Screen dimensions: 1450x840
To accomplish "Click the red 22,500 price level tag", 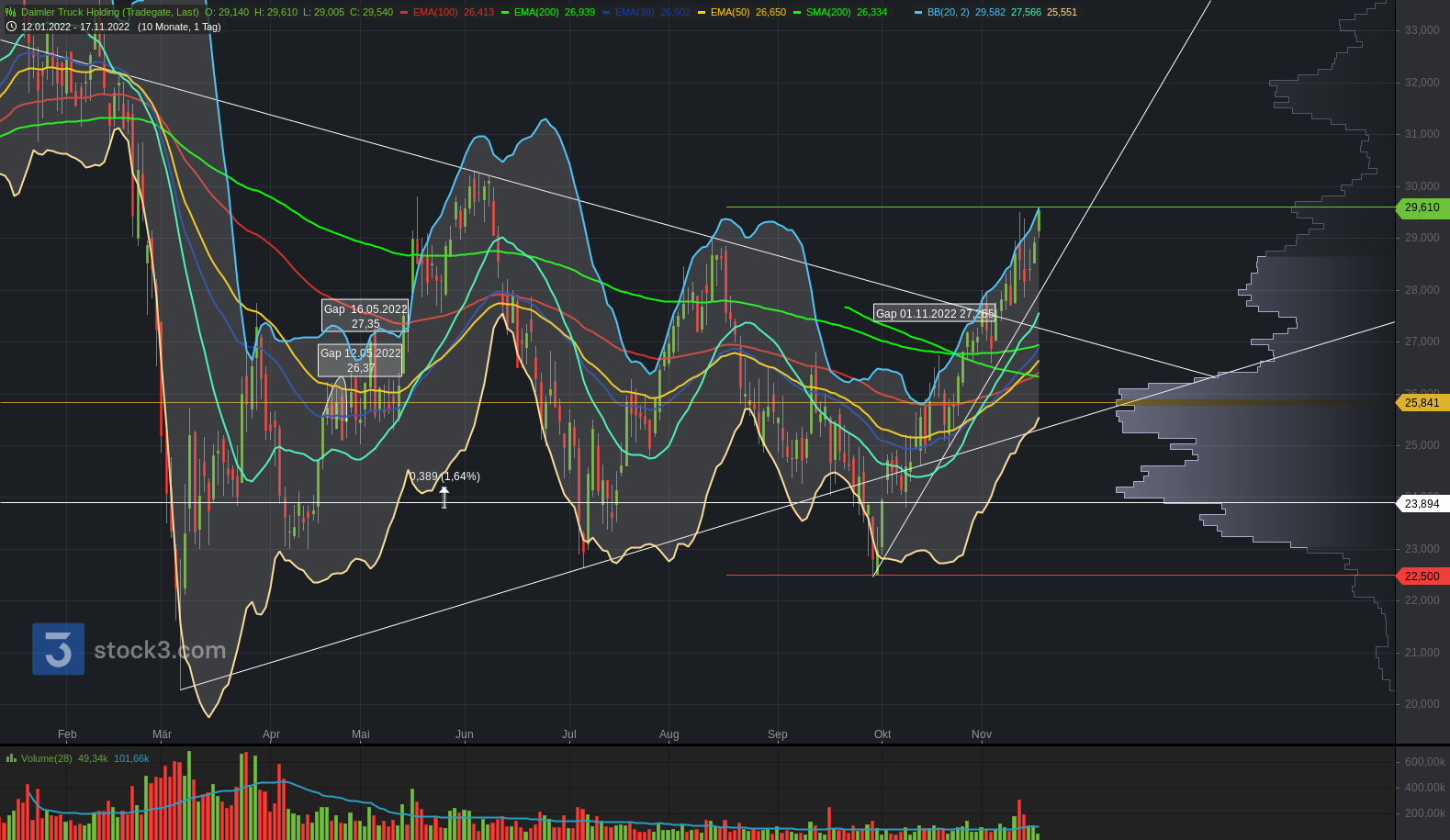I will coord(1422,576).
